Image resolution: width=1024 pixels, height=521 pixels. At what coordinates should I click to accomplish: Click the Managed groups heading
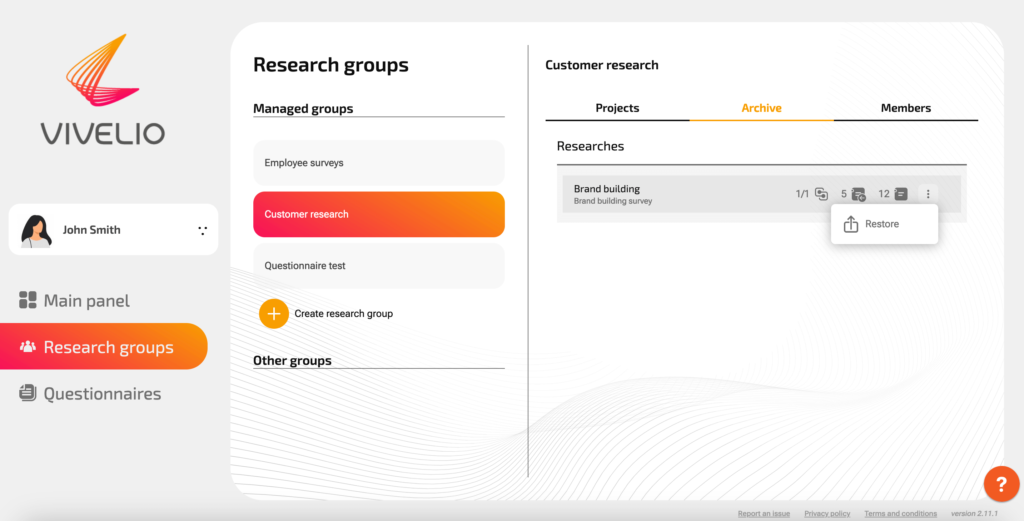(303, 108)
